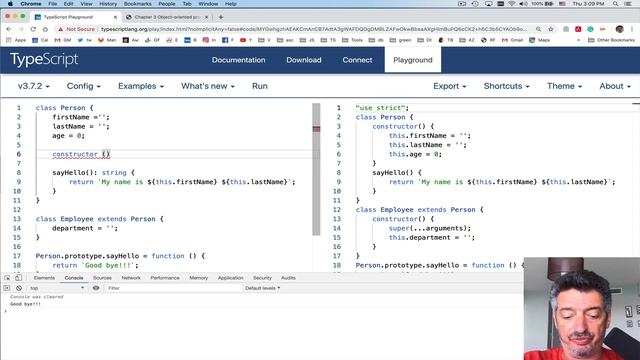Open the Facebook 'F' bookmark
Screen dimensions: 640x360
[x=228, y=40]
